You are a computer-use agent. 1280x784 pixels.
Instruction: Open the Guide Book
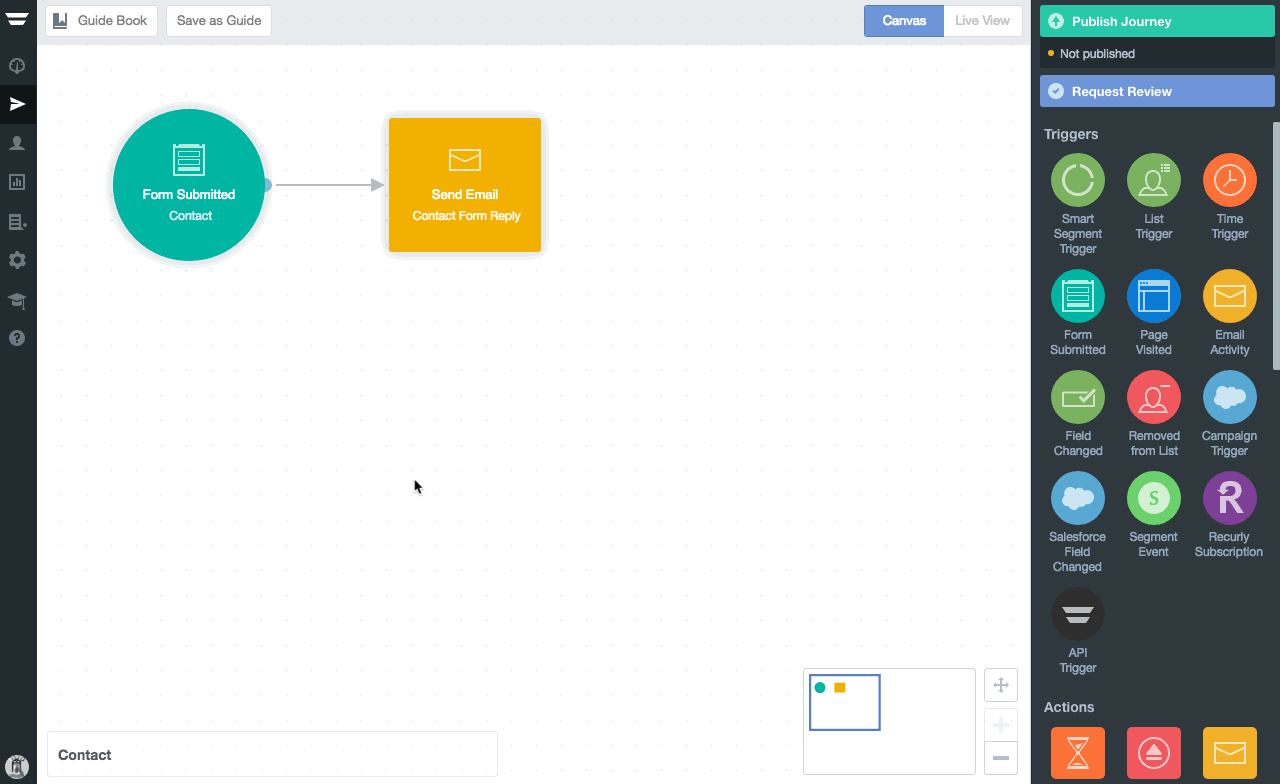pyautogui.click(x=101, y=20)
